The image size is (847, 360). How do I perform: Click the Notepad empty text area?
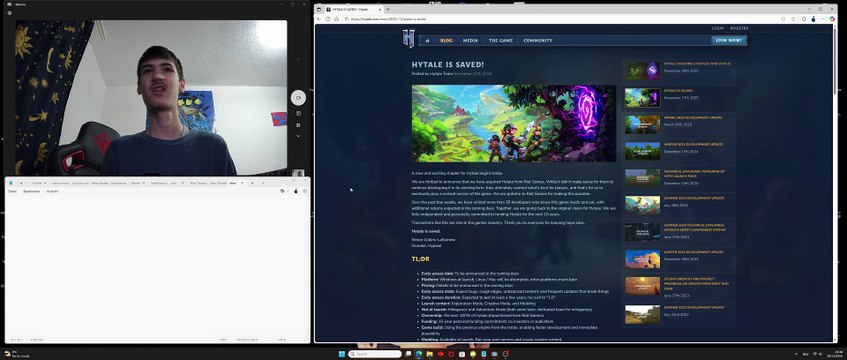point(157,266)
